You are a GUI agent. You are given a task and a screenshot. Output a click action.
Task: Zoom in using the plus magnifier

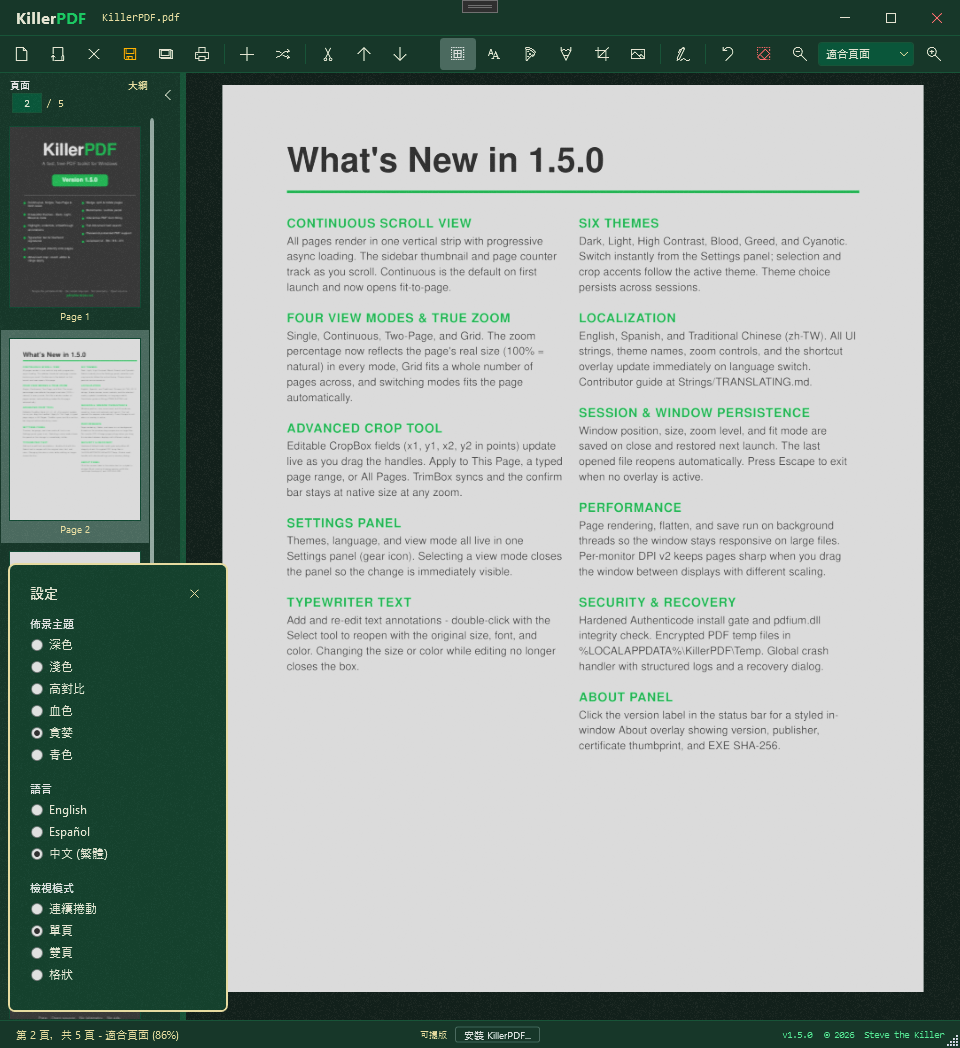coord(935,54)
